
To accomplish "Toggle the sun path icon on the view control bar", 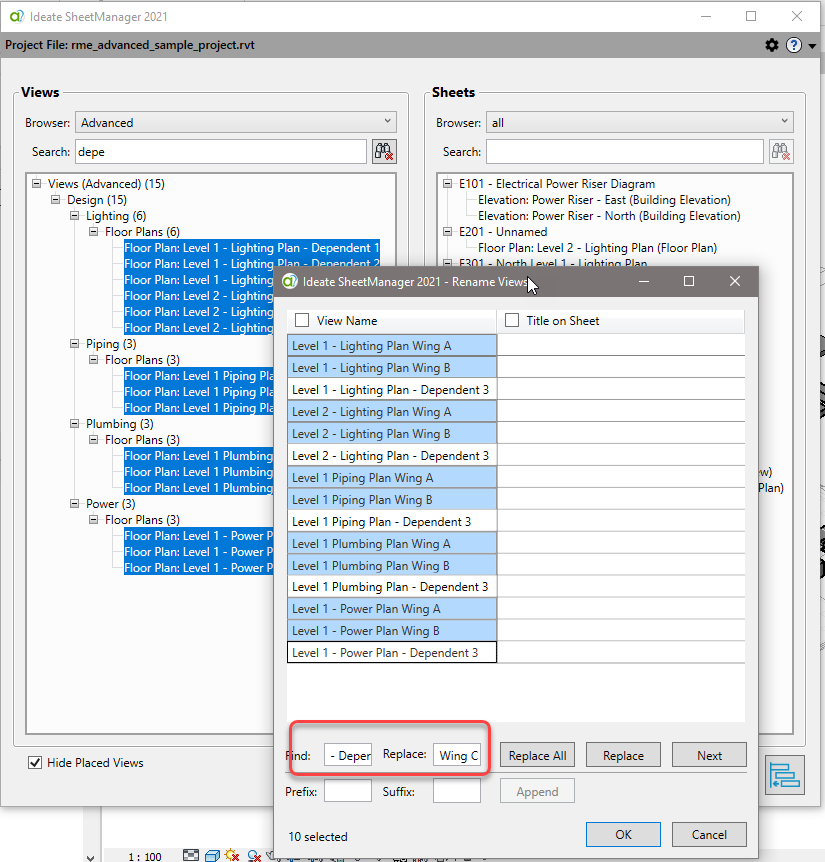I will pos(230,855).
